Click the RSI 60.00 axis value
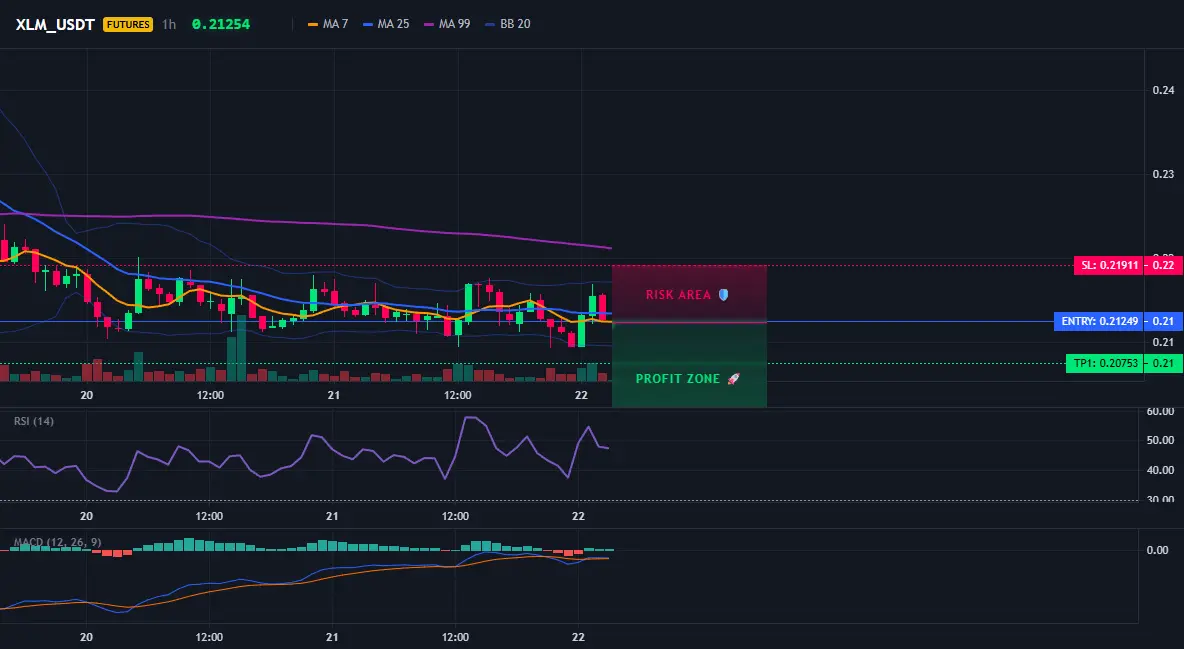This screenshot has width=1184, height=649. [x=1161, y=412]
